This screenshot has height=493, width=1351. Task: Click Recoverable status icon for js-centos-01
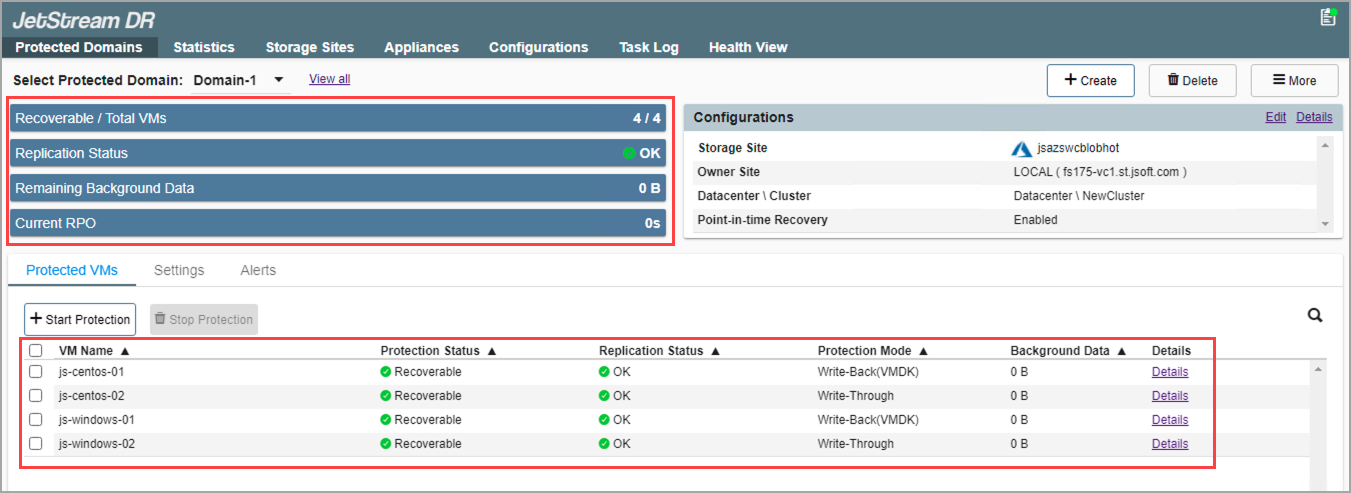[386, 372]
